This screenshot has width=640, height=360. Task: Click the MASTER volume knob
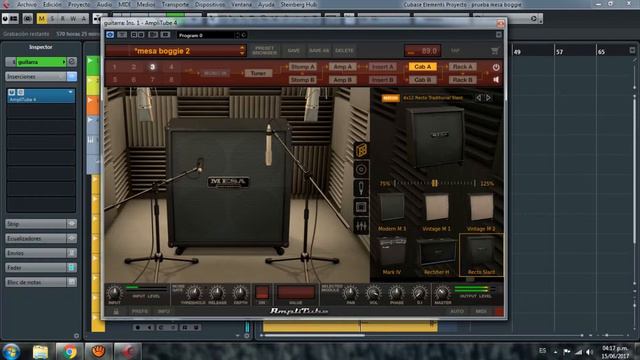coord(442,293)
